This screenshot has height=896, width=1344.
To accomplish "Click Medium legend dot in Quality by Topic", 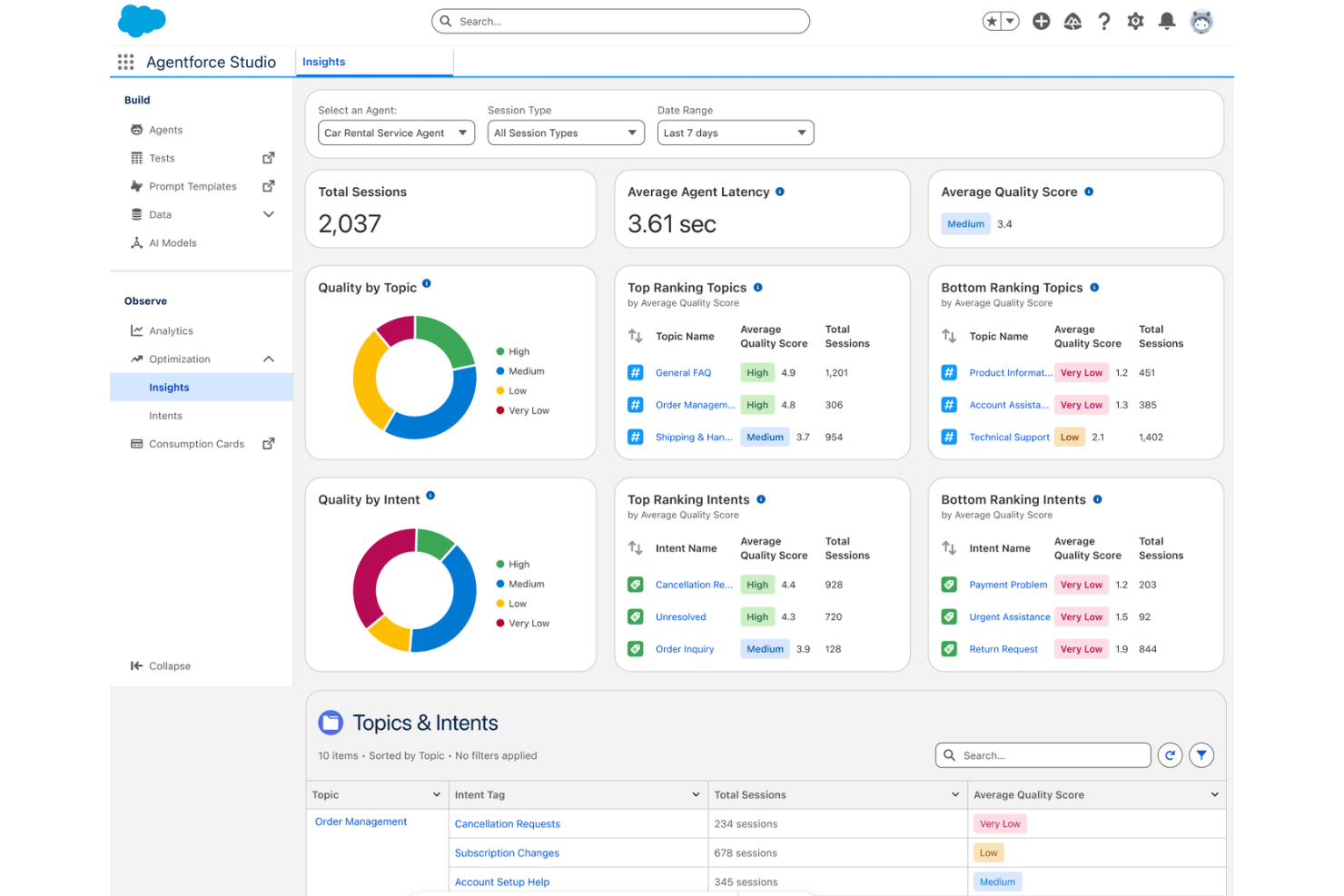I will (x=500, y=371).
